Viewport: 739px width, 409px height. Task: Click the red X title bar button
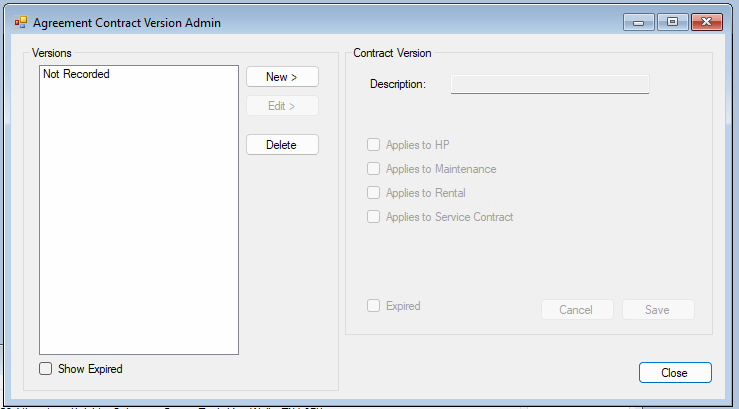(706, 22)
